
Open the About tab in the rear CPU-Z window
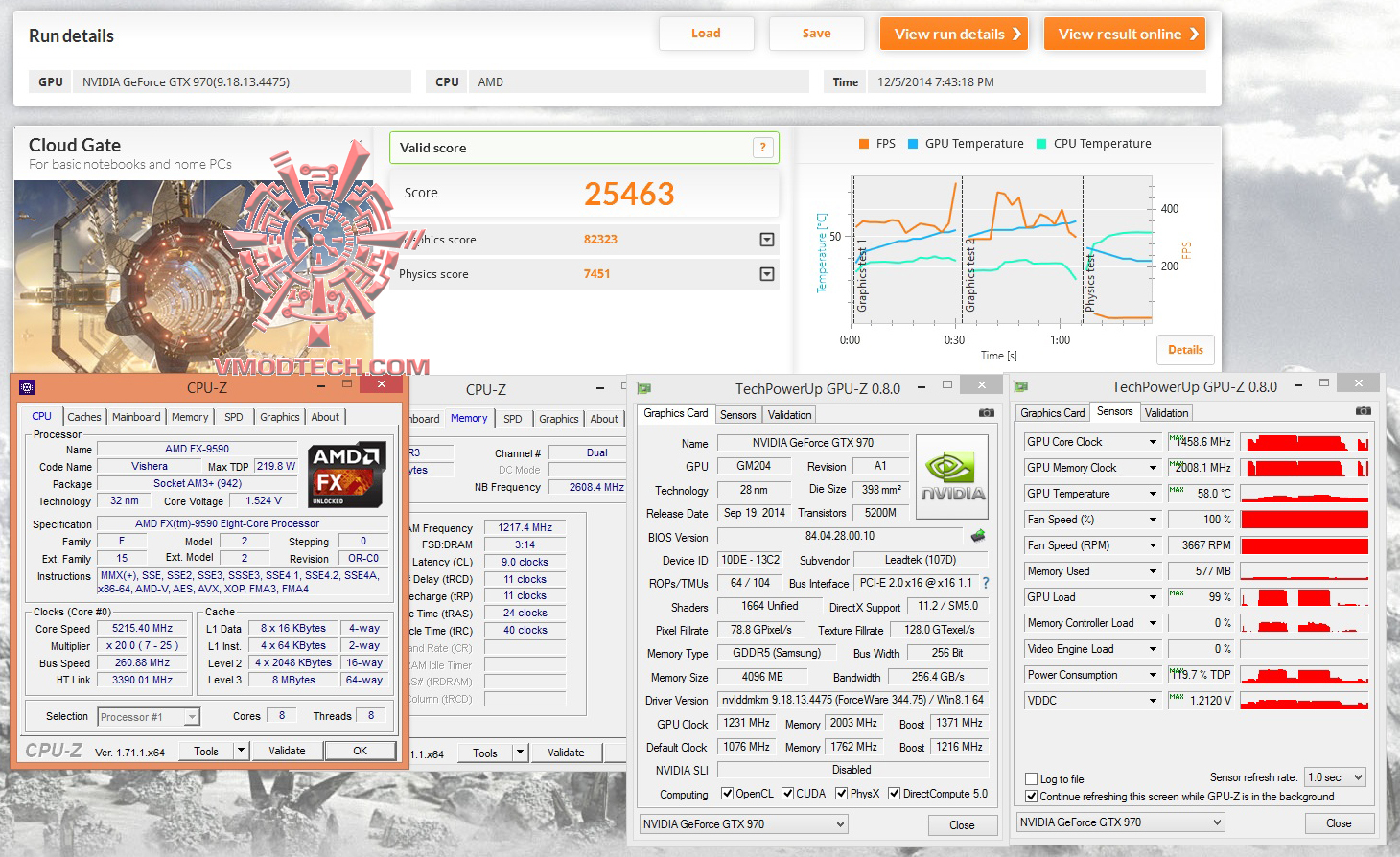(604, 419)
